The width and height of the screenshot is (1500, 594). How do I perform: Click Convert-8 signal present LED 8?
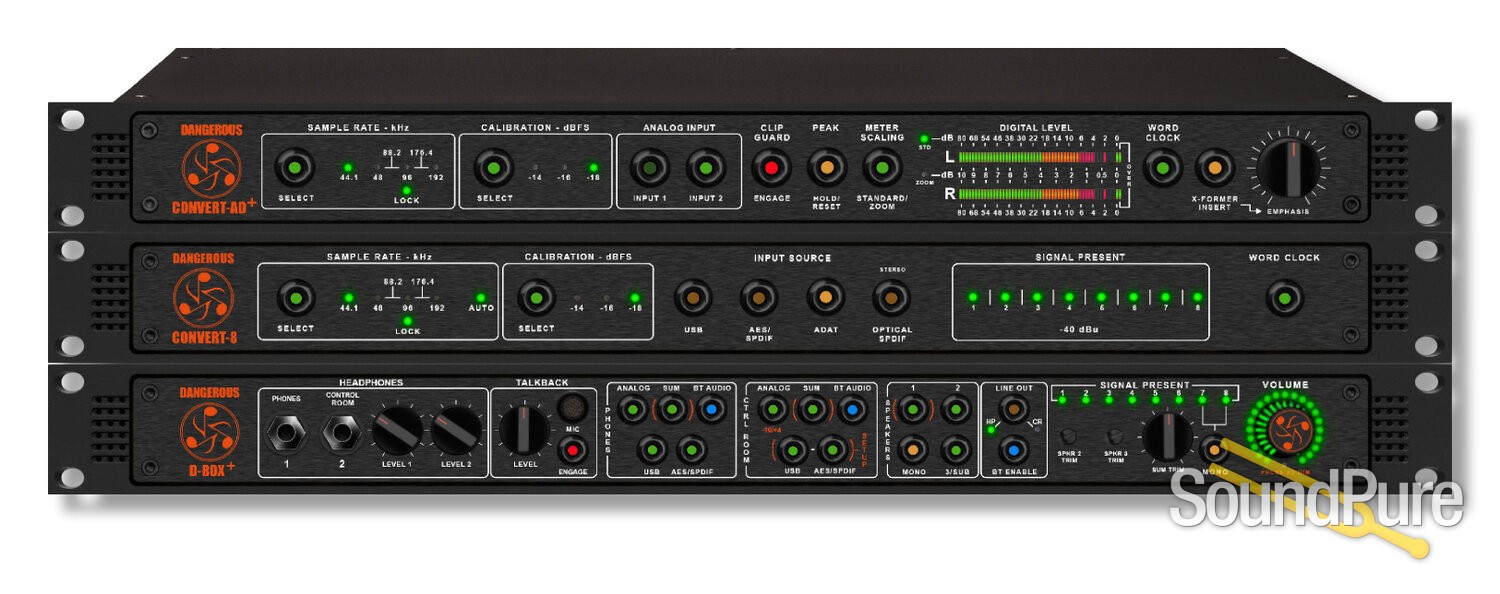(1196, 297)
